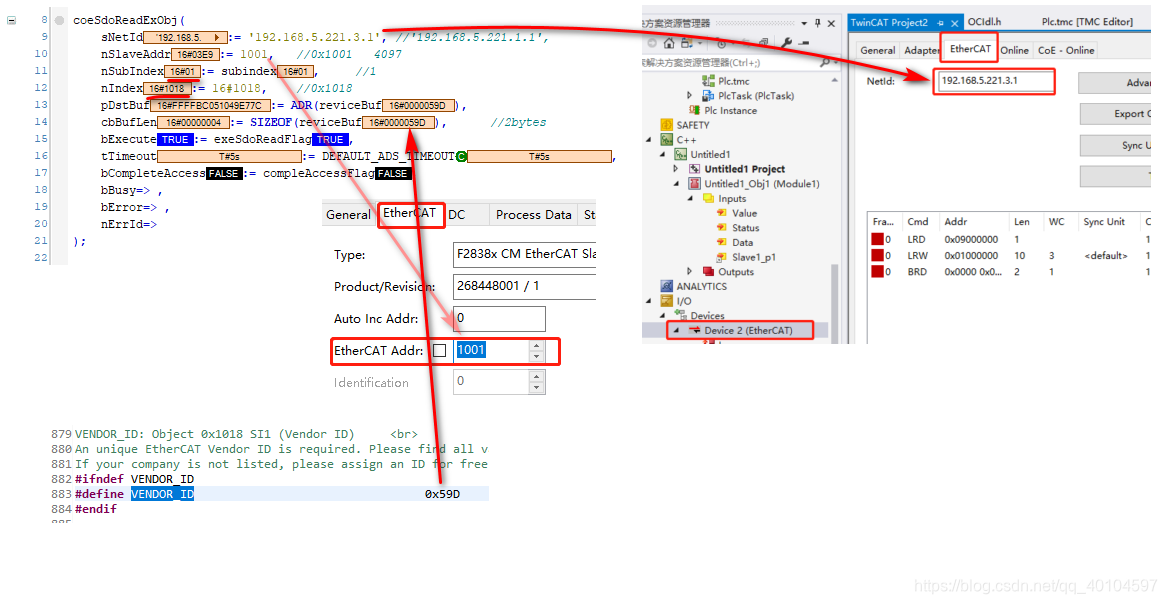Open the solution explorer window options dropdown arrow
Viewport: 1167px width, 604px height.
[804, 23]
